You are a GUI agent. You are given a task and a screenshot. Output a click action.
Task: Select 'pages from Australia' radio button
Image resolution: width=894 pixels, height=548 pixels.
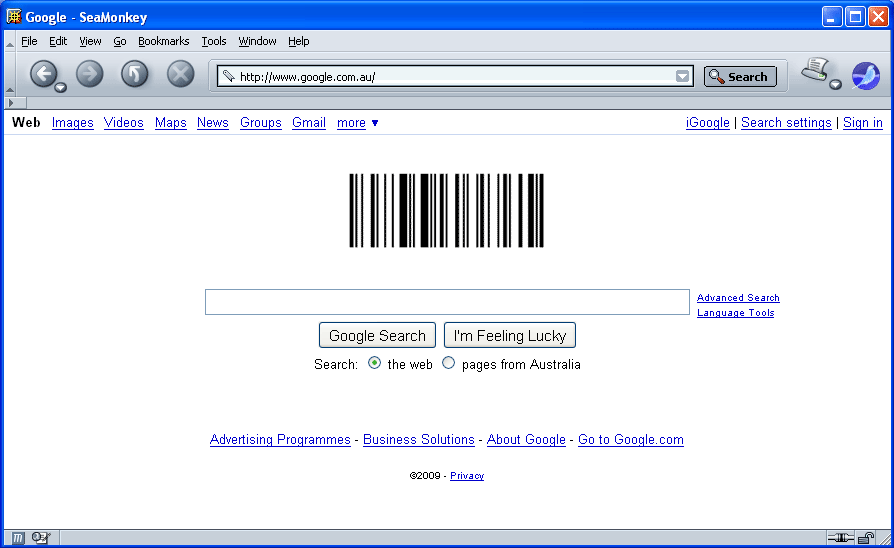tap(449, 363)
